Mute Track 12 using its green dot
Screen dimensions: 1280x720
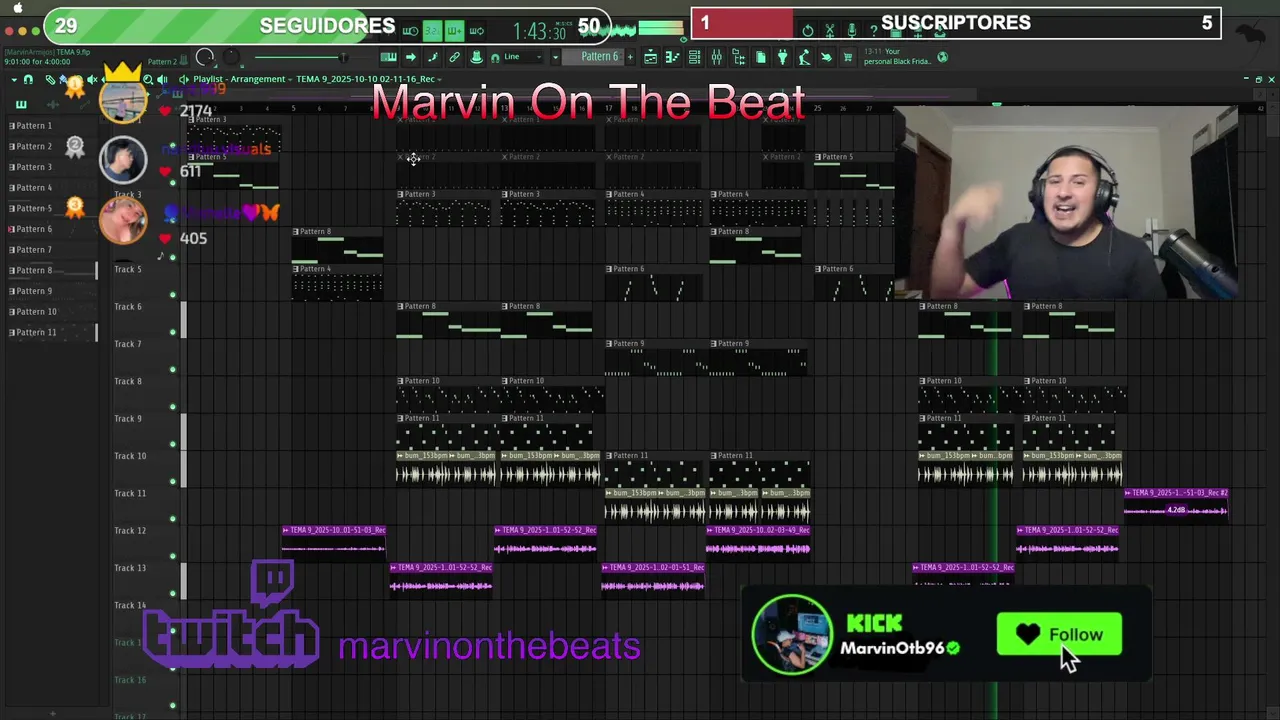click(x=172, y=556)
